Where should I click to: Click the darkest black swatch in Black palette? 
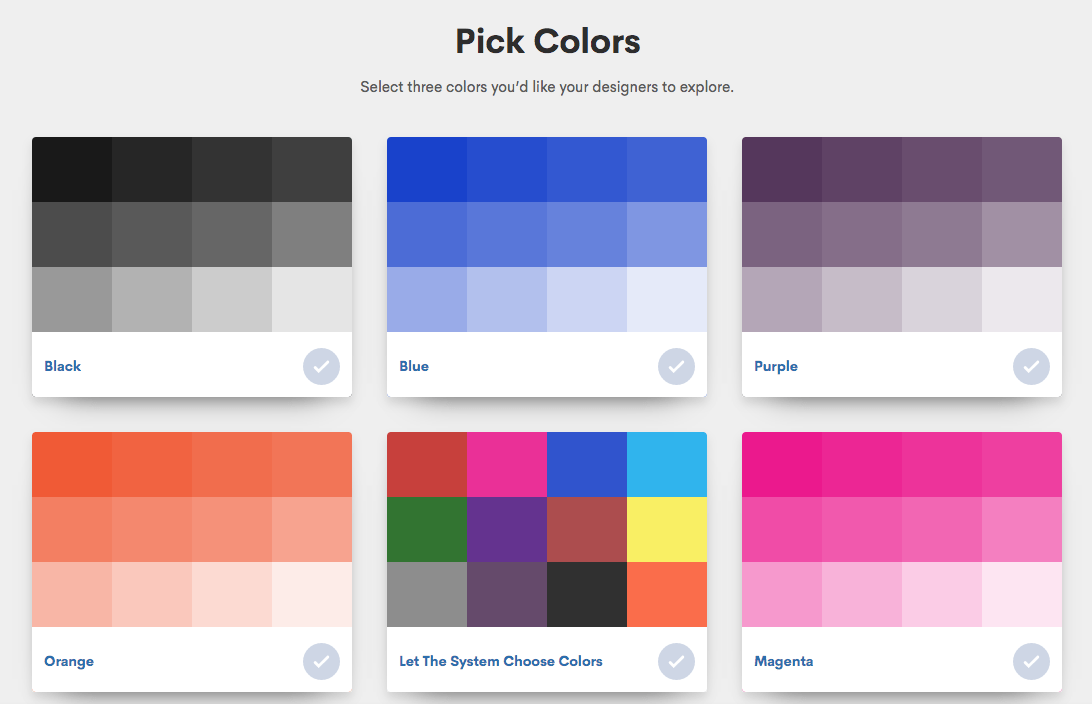click(72, 169)
